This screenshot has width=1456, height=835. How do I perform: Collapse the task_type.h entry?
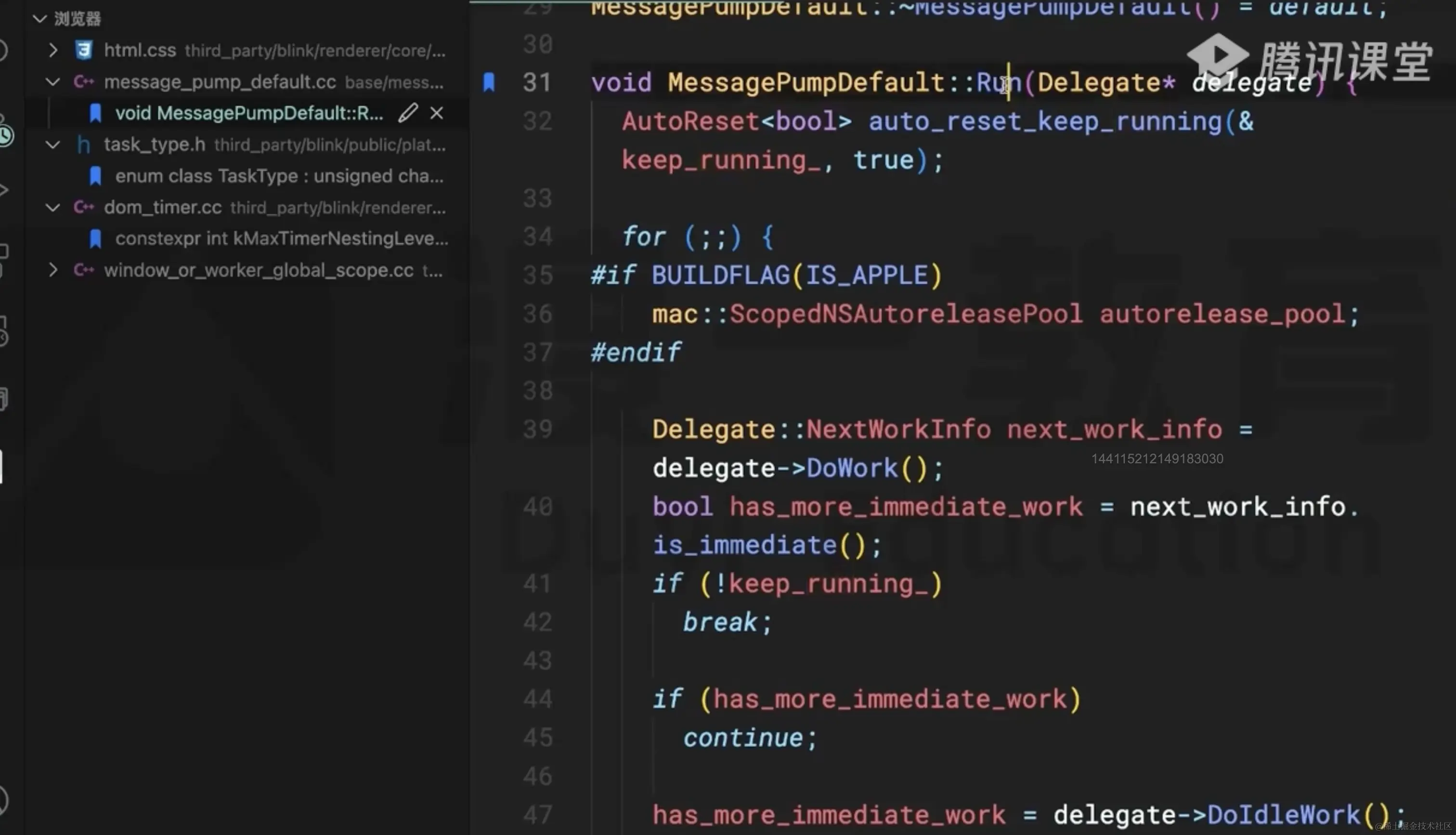tap(53, 144)
